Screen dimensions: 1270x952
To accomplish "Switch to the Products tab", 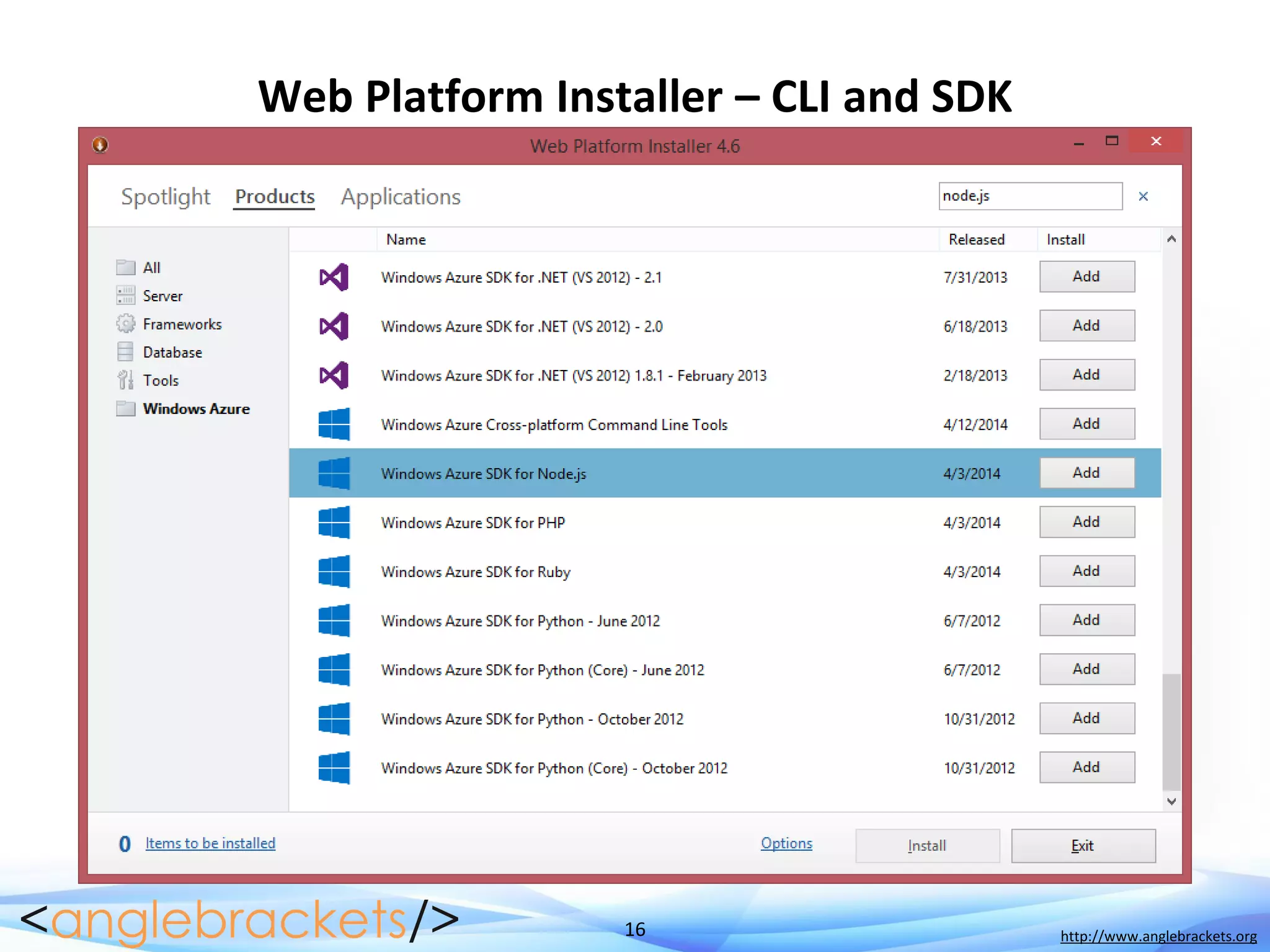I will 275,196.
